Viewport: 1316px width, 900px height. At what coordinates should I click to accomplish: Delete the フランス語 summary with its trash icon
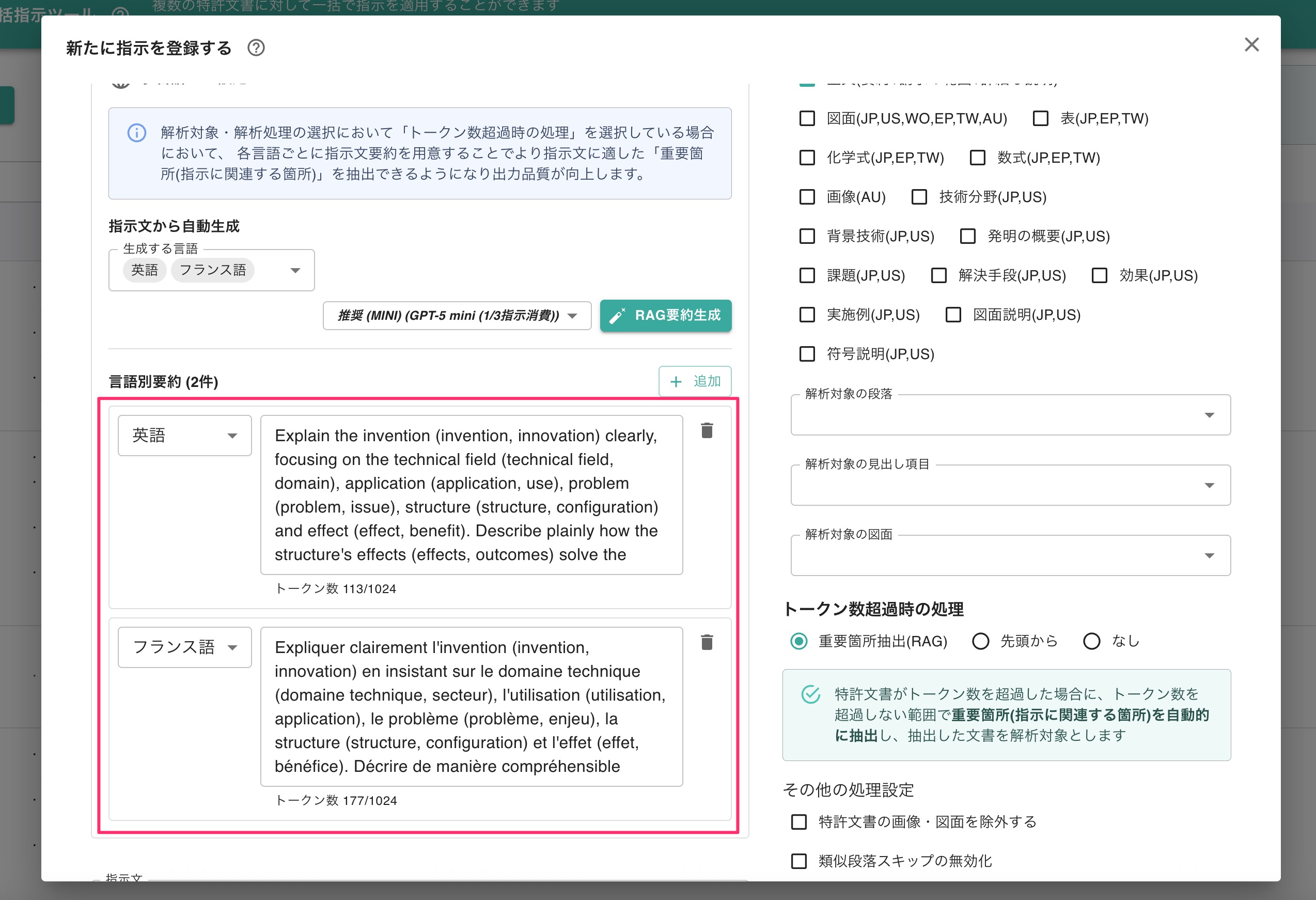(707, 642)
